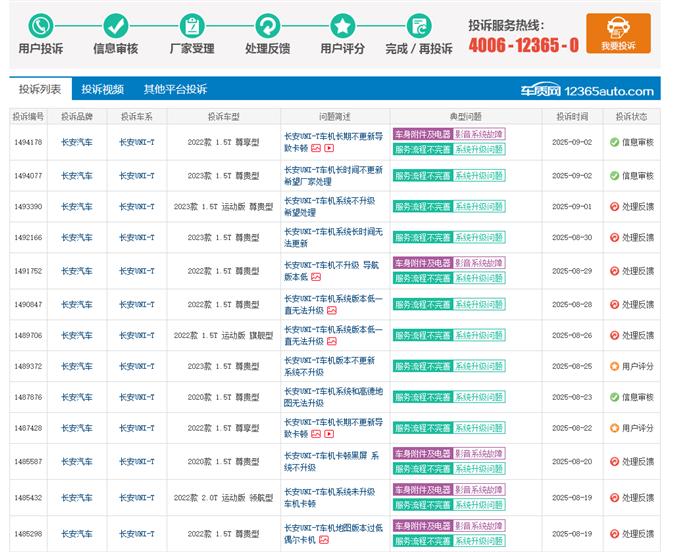Image resolution: width=700 pixels, height=552 pixels.
Task: Click date 2025-08-23 in row 1487876
Action: coord(572,397)
